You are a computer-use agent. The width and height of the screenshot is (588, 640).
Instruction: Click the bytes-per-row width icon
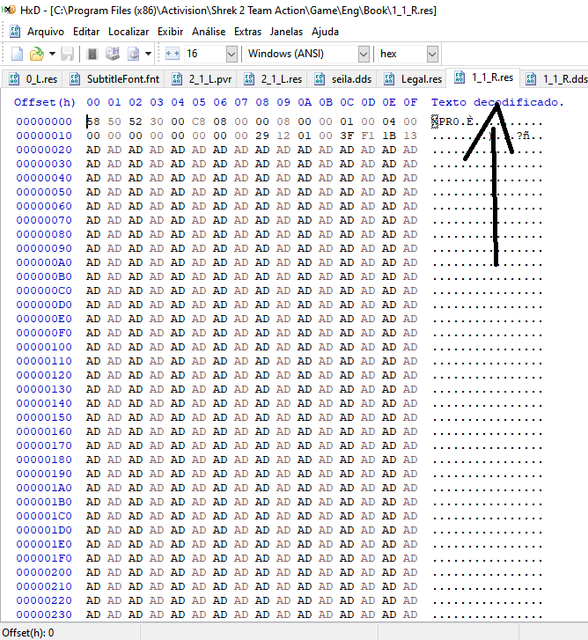[172, 54]
